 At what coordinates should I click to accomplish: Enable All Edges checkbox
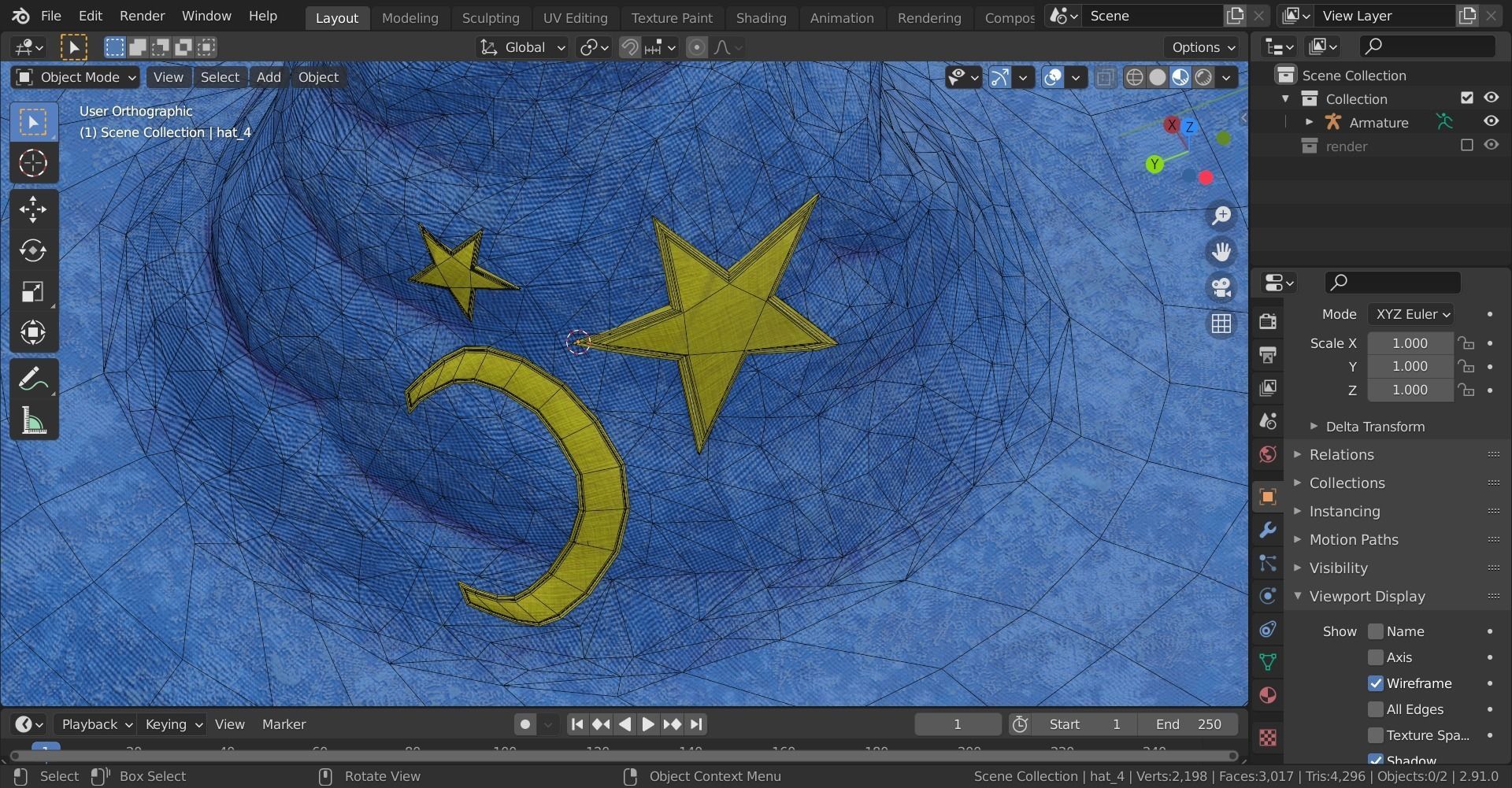coord(1376,709)
